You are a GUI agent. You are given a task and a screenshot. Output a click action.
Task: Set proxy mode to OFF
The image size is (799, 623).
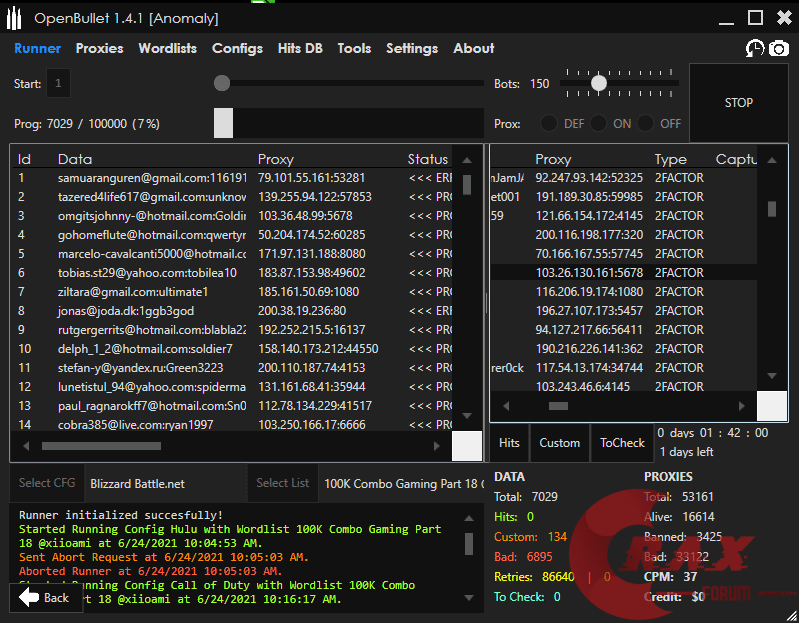(646, 123)
